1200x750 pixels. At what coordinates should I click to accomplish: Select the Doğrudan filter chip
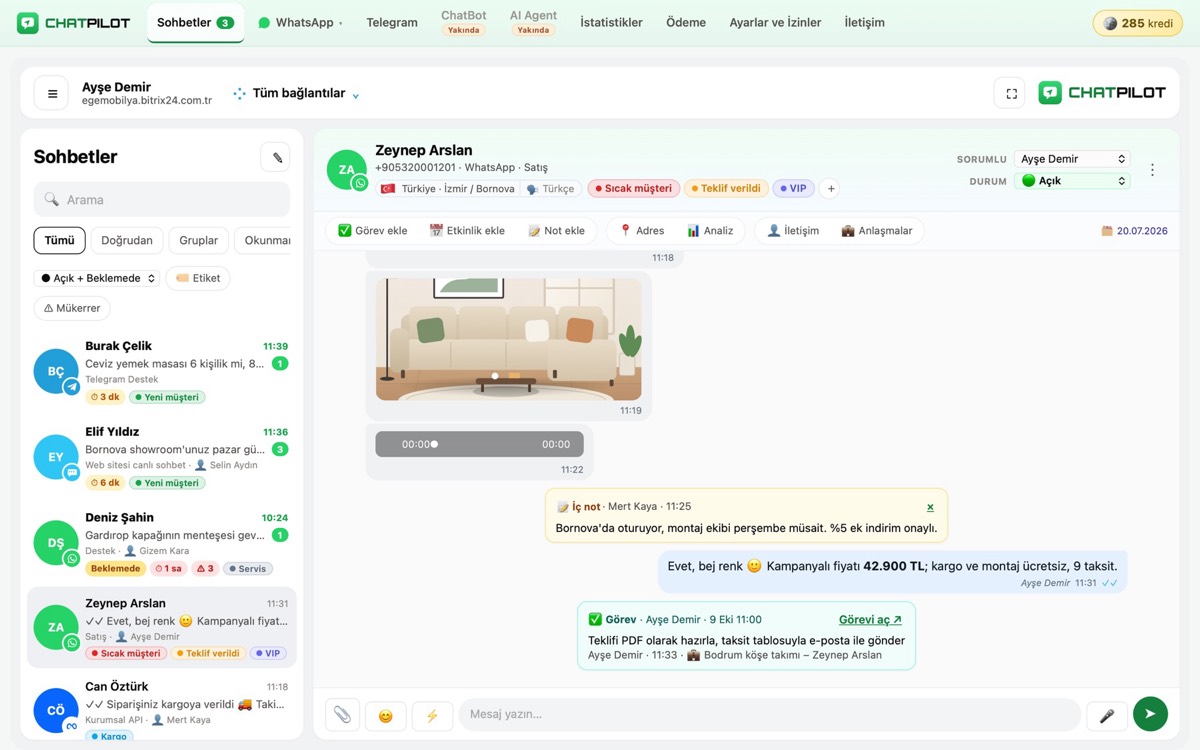pyautogui.click(x=127, y=240)
